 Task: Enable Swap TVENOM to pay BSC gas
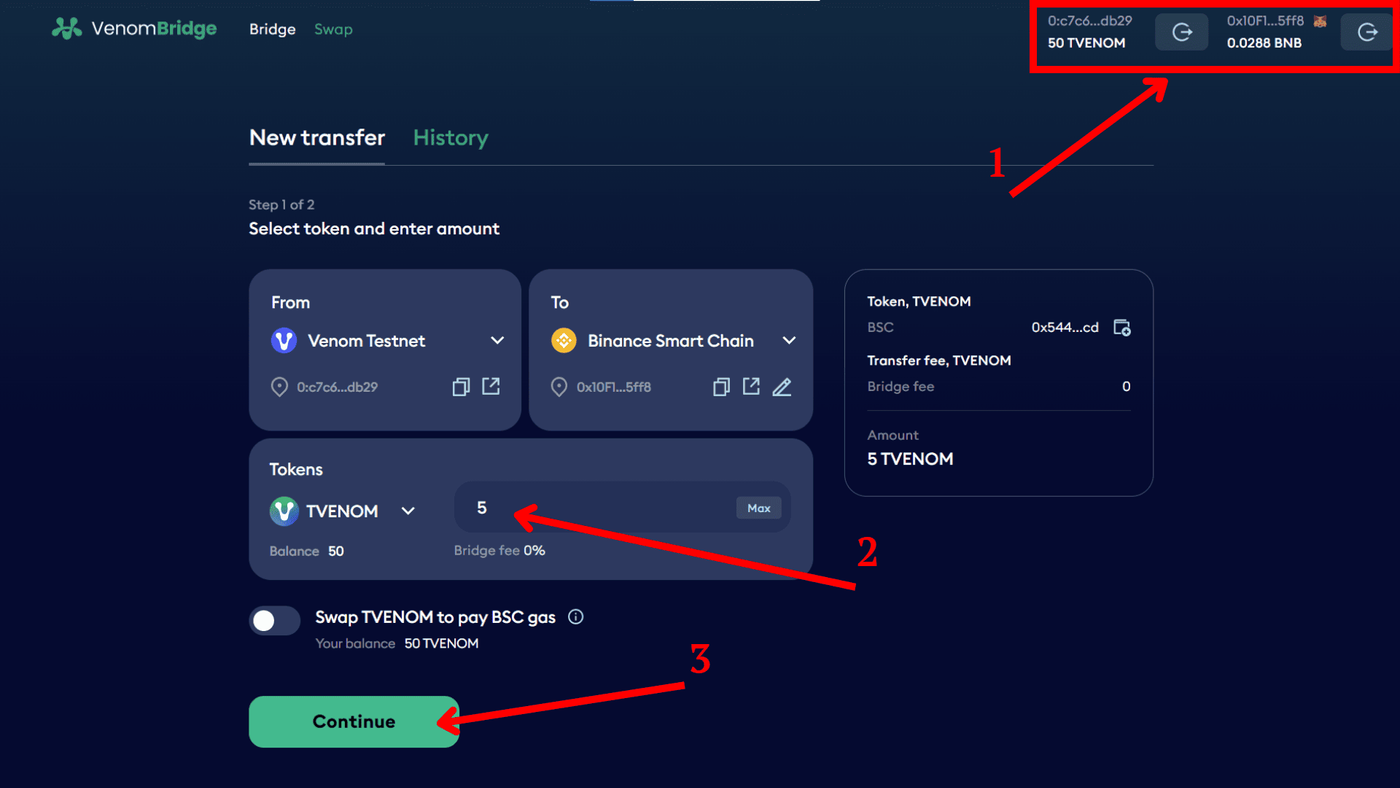pos(274,620)
